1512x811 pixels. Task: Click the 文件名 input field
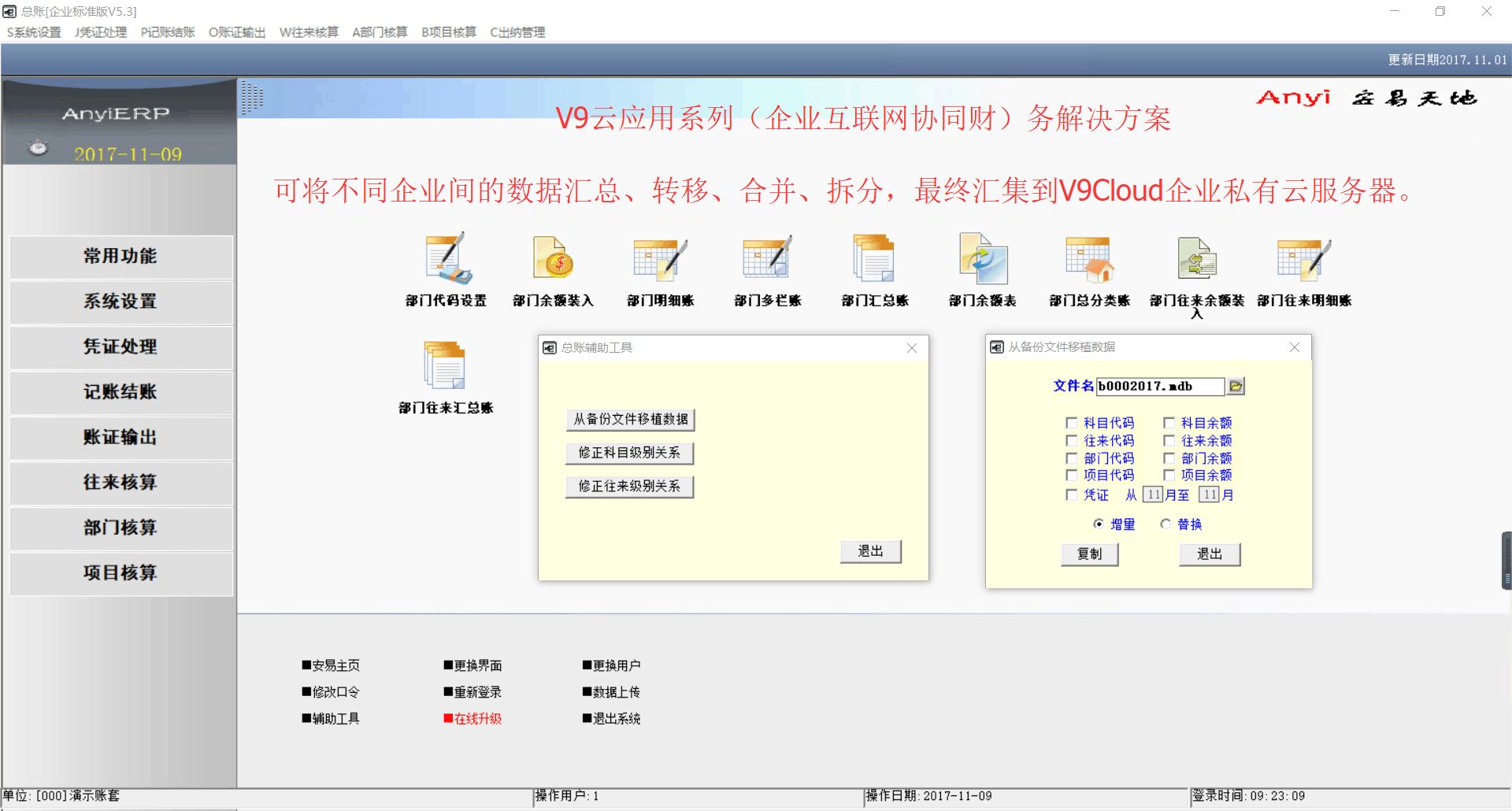tap(1160, 387)
